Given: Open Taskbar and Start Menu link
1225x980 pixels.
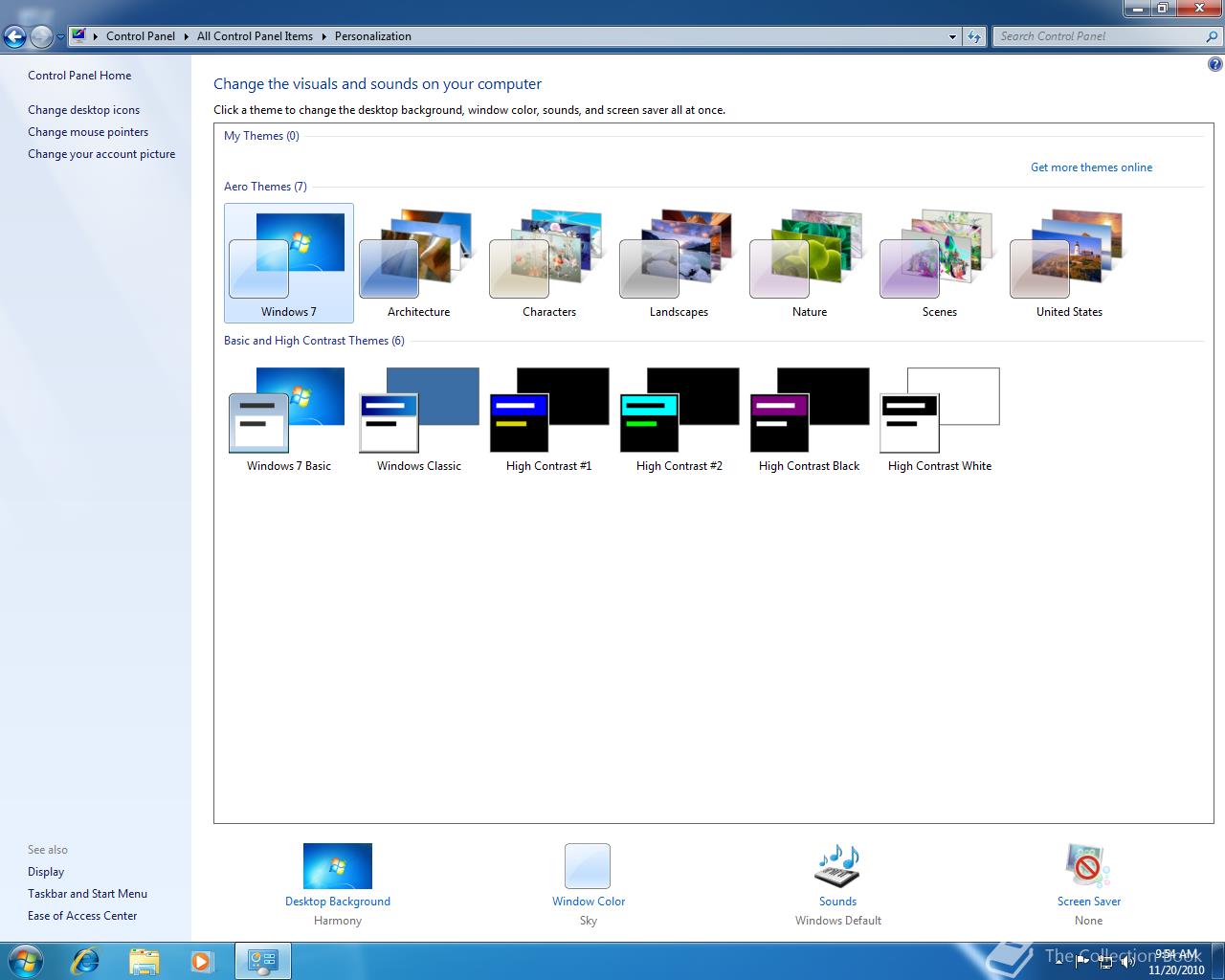Looking at the screenshot, I should (x=87, y=894).
